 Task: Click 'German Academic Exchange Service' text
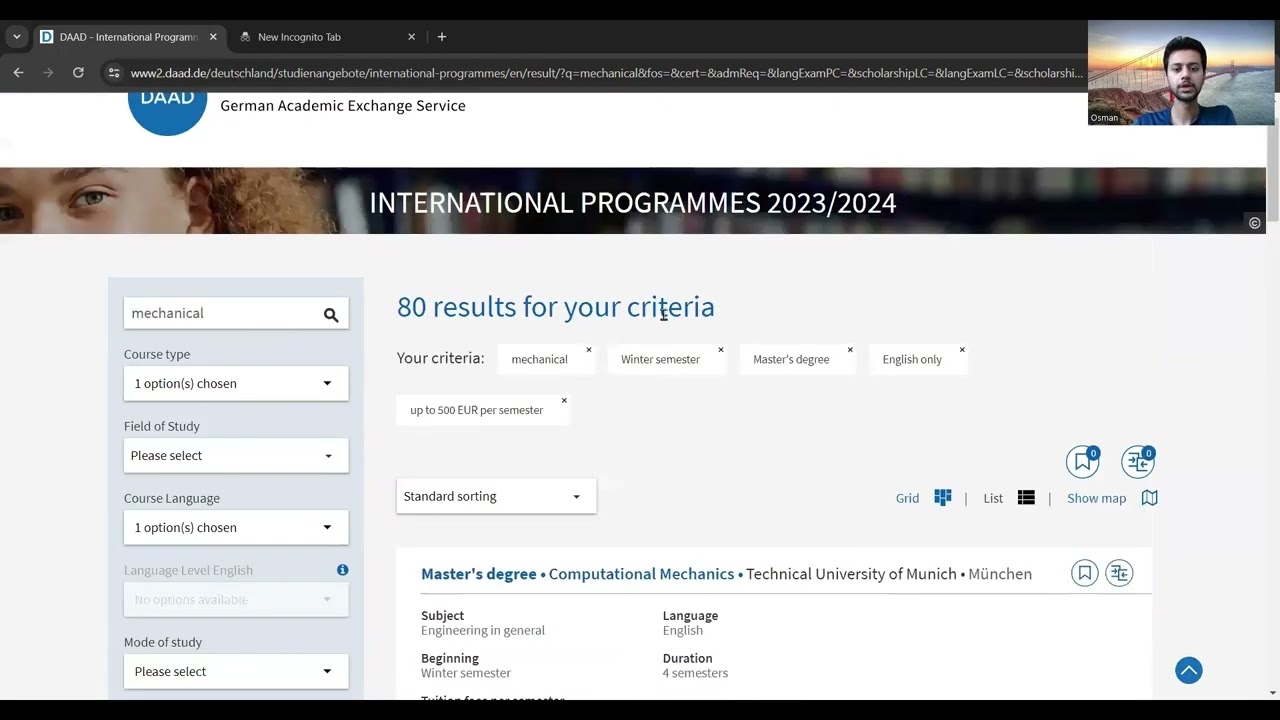point(343,105)
